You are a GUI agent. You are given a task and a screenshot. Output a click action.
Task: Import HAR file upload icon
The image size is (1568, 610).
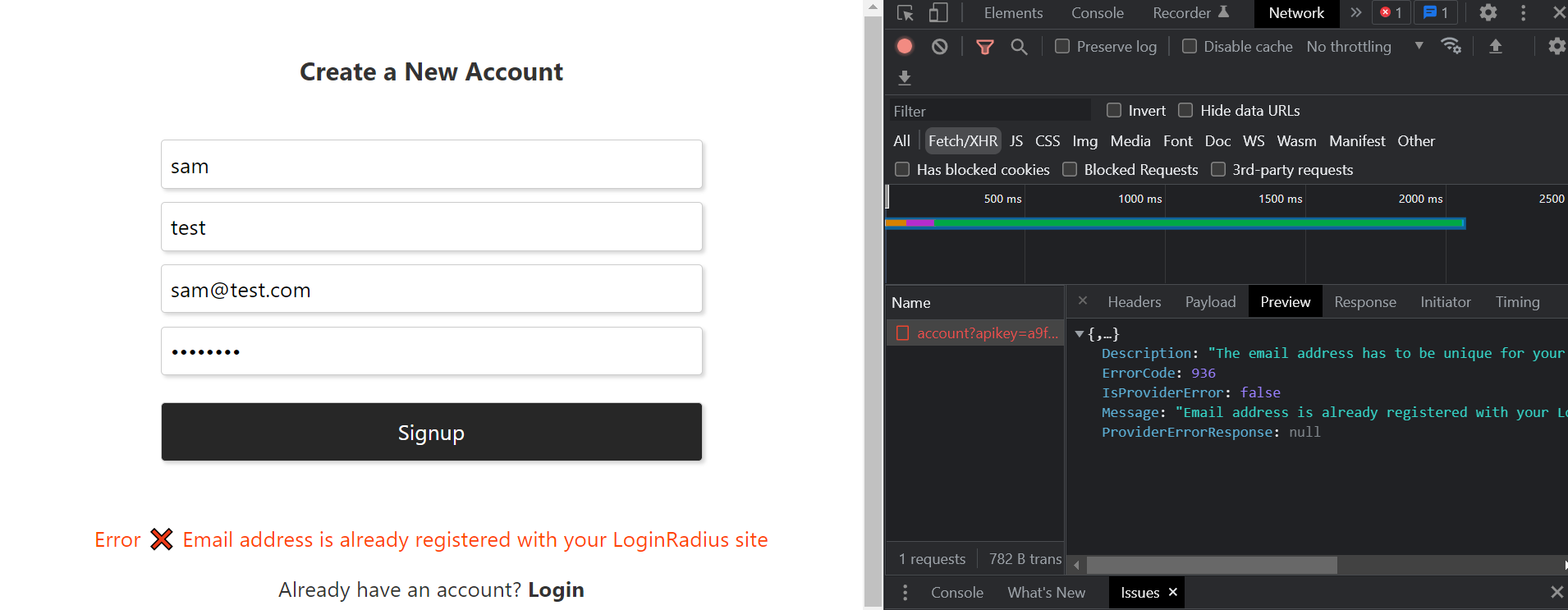pyautogui.click(x=1496, y=47)
